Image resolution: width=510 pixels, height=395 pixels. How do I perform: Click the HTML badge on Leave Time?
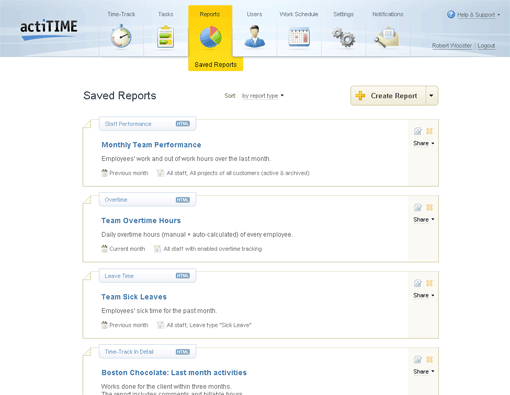[183, 276]
